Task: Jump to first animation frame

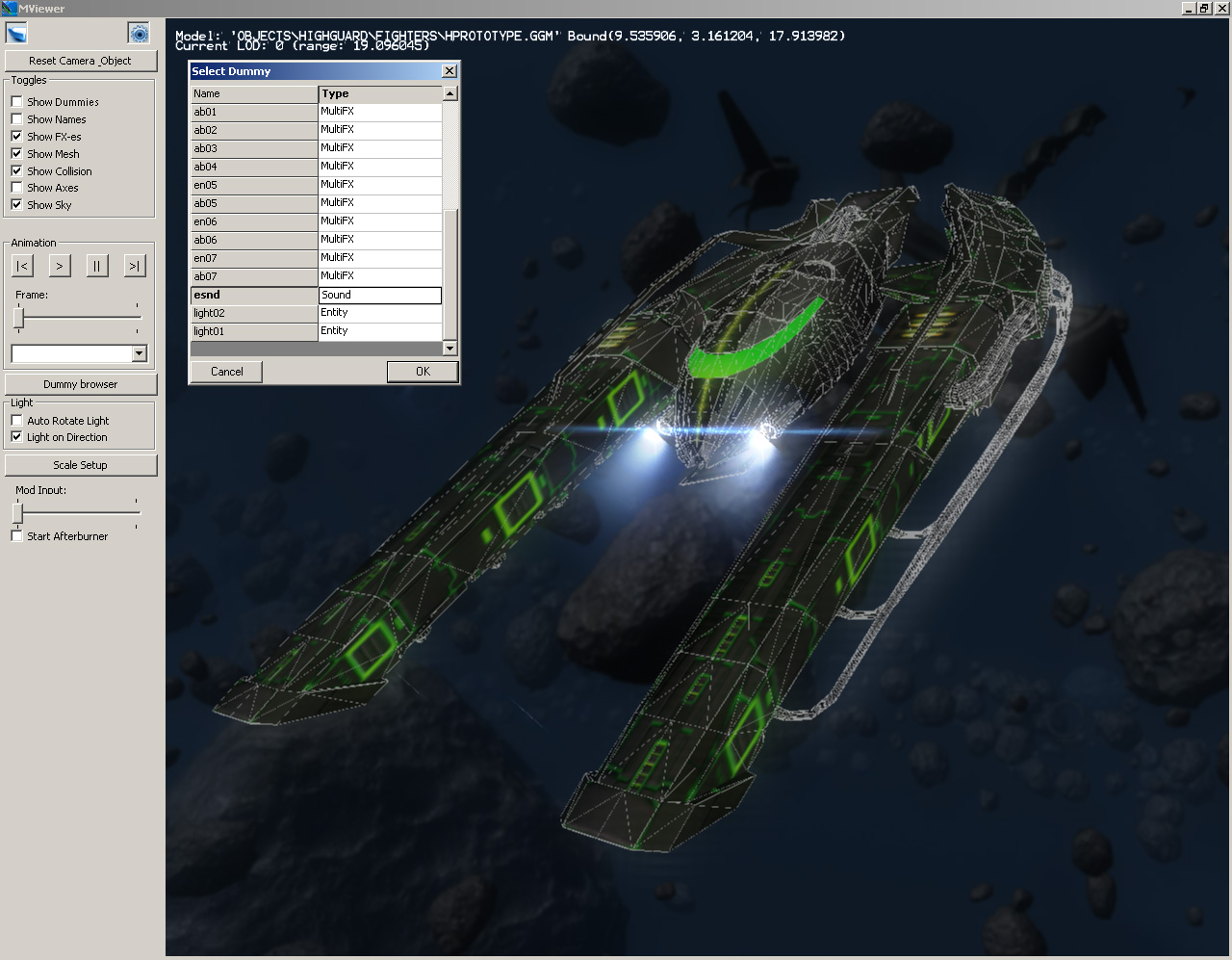Action: point(23,266)
